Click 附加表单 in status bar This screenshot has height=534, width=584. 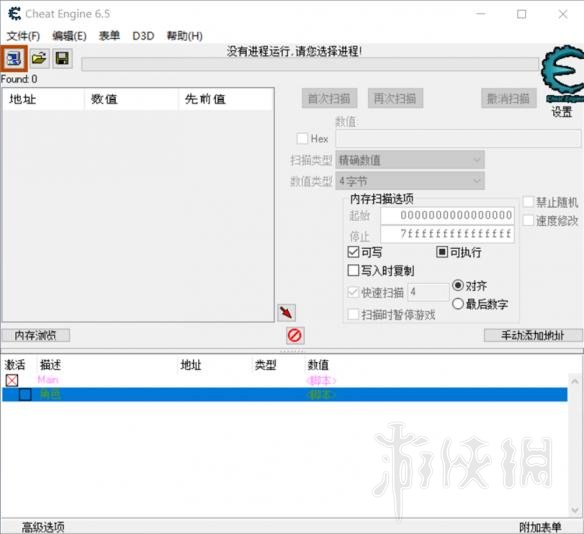tap(540, 527)
